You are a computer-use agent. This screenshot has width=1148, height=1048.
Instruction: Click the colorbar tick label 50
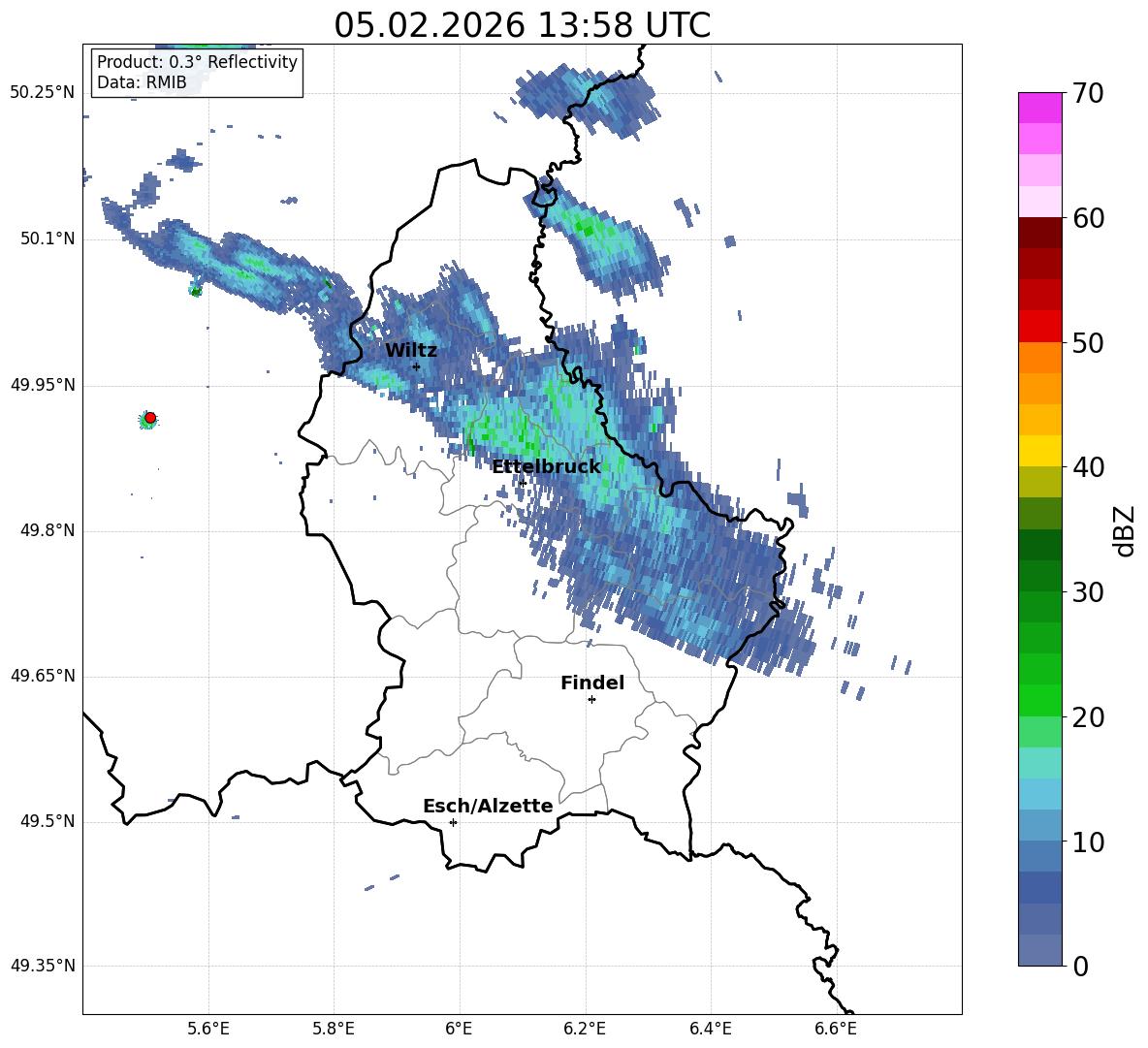point(1088,342)
